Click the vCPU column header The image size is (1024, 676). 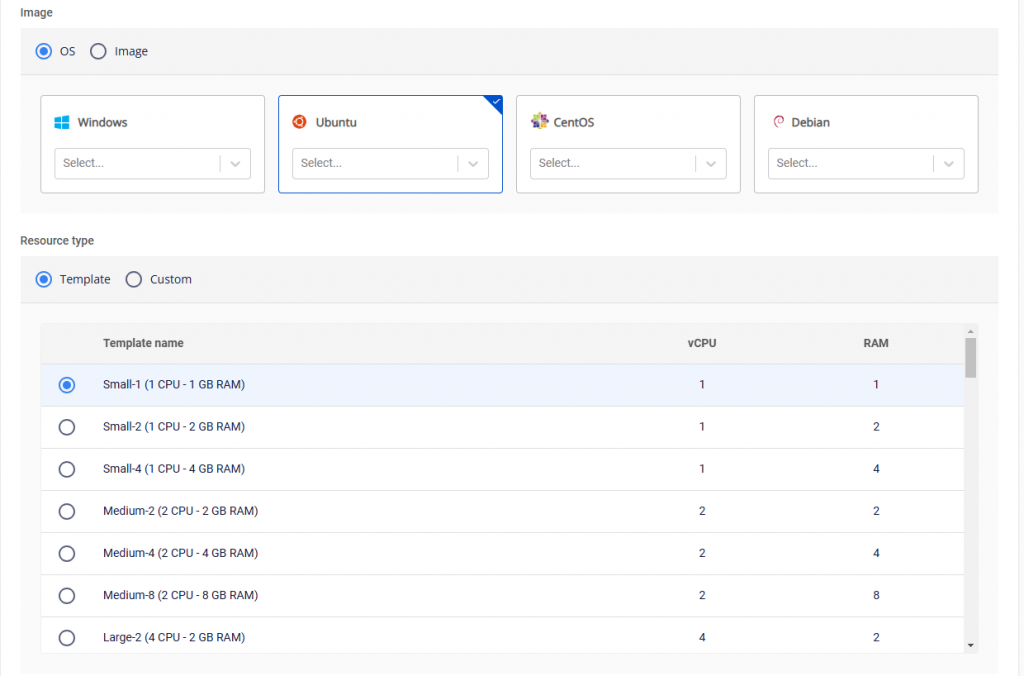pyautogui.click(x=702, y=343)
